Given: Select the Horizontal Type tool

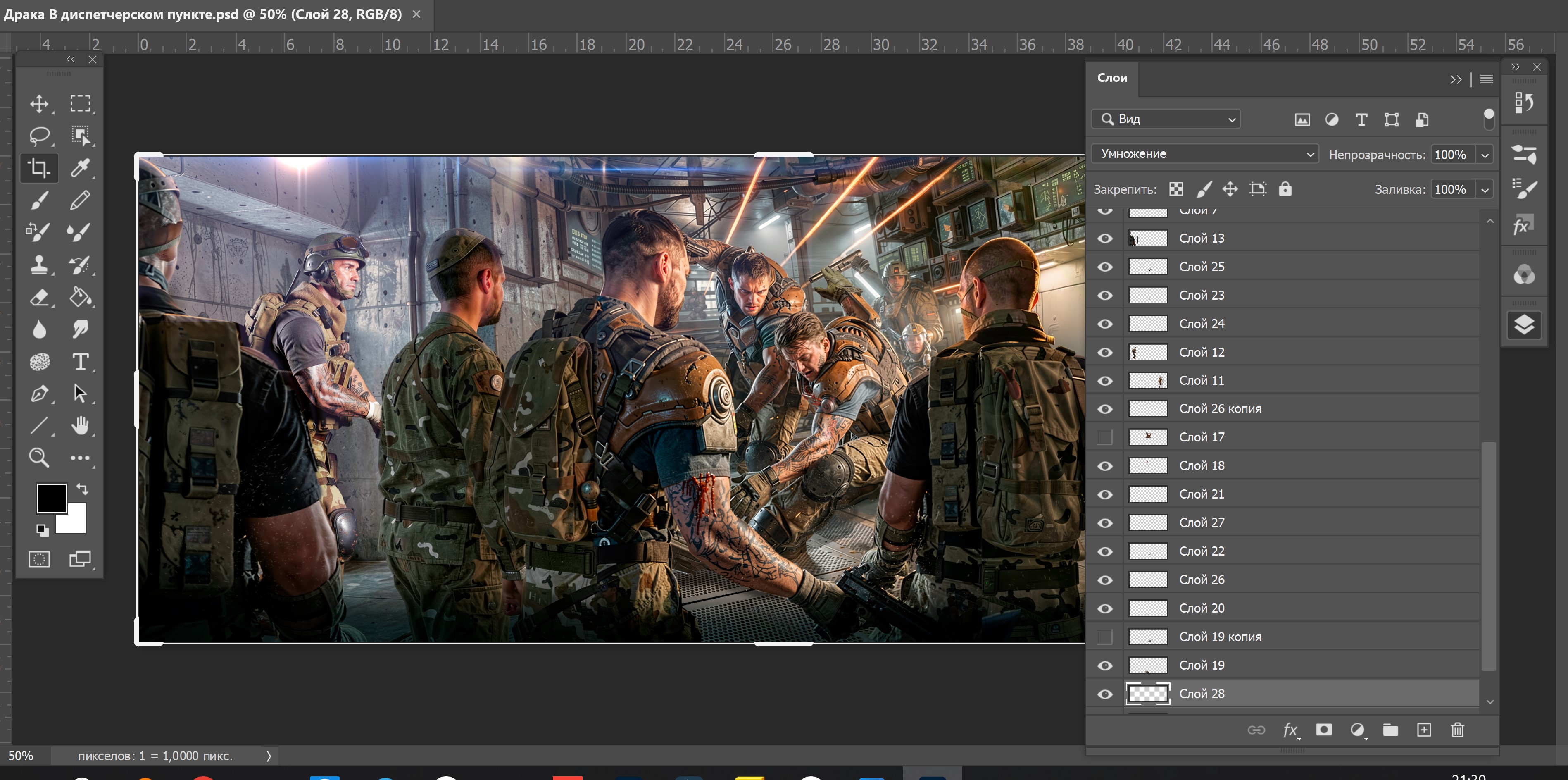Looking at the screenshot, I should [x=80, y=362].
